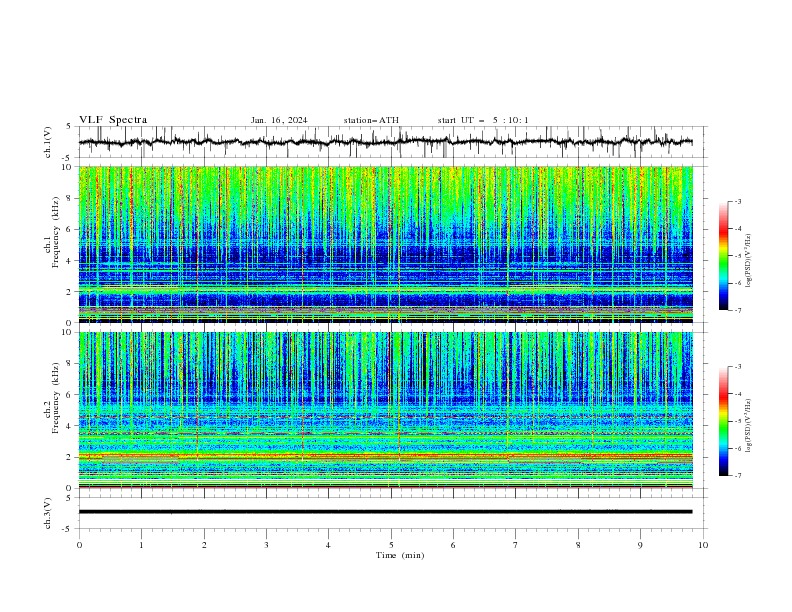
Task: Click the "Time (min)" x-axis label
Action: [x=400, y=555]
